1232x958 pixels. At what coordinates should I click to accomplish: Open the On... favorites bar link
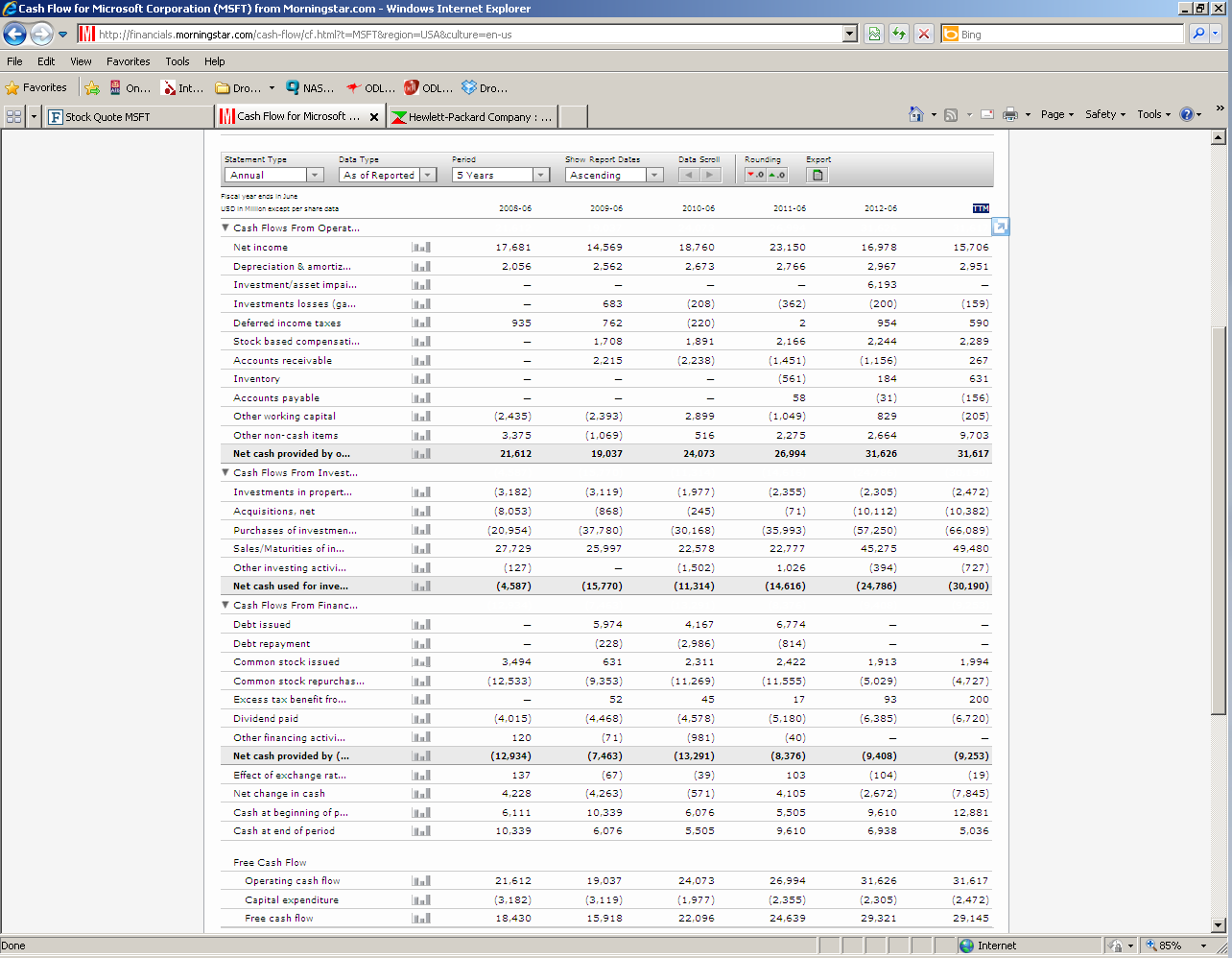130,87
